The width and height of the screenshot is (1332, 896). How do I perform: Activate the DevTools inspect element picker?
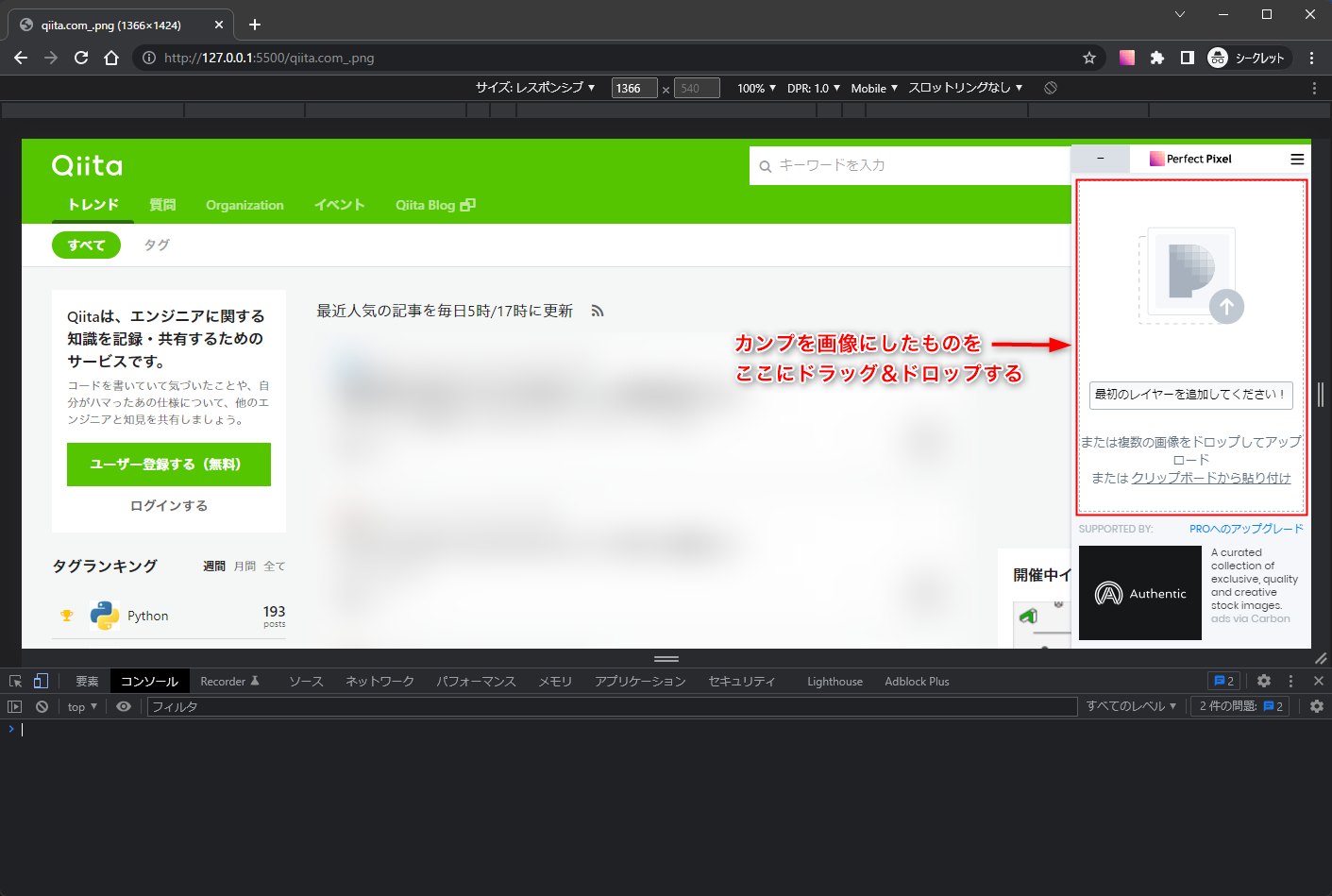pos(16,681)
